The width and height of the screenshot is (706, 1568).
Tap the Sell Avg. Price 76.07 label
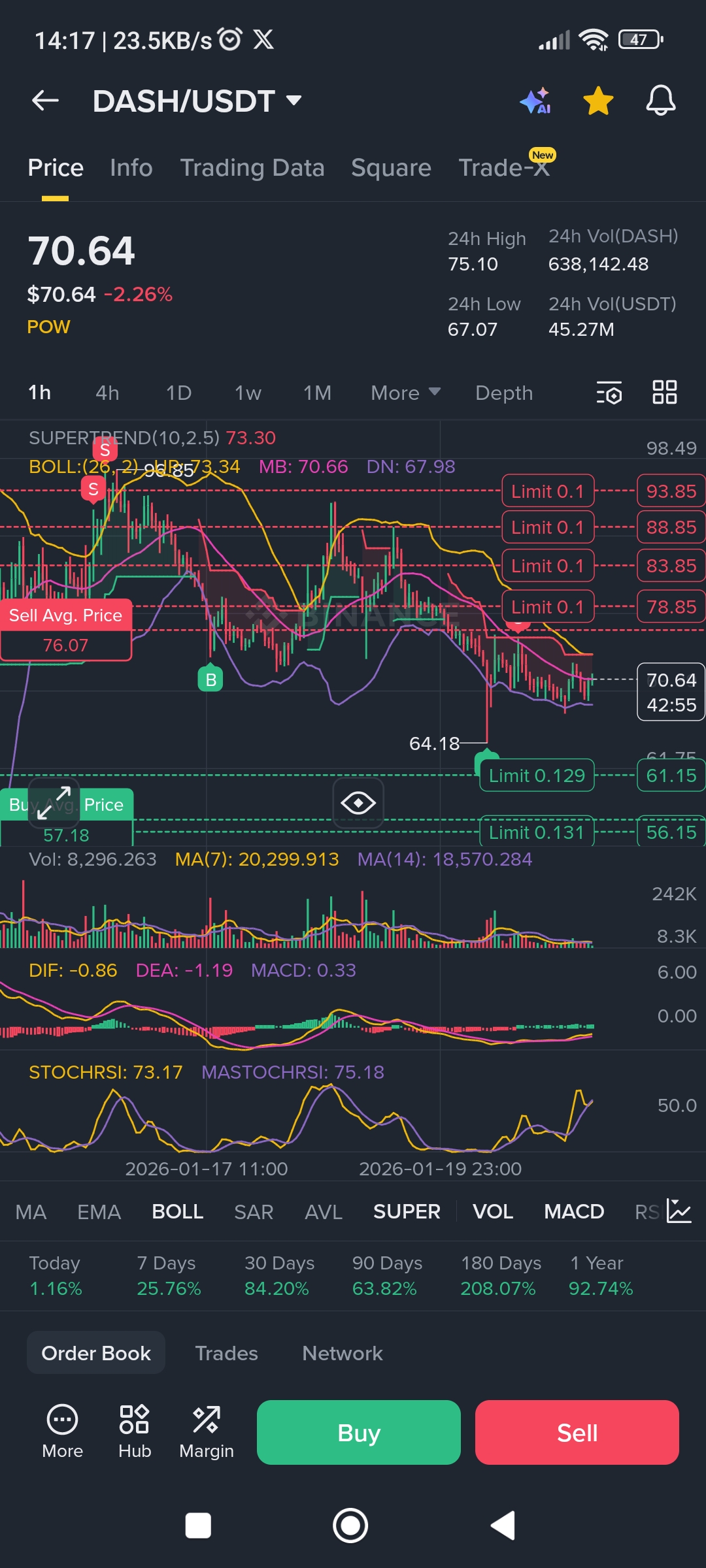pos(65,630)
